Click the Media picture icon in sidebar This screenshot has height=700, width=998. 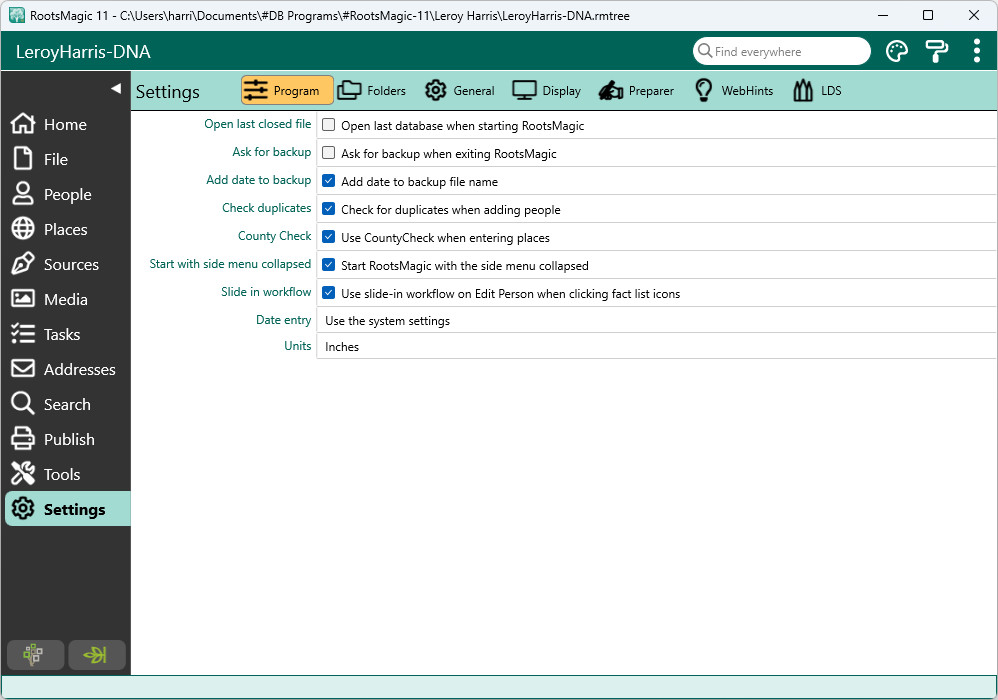point(23,298)
